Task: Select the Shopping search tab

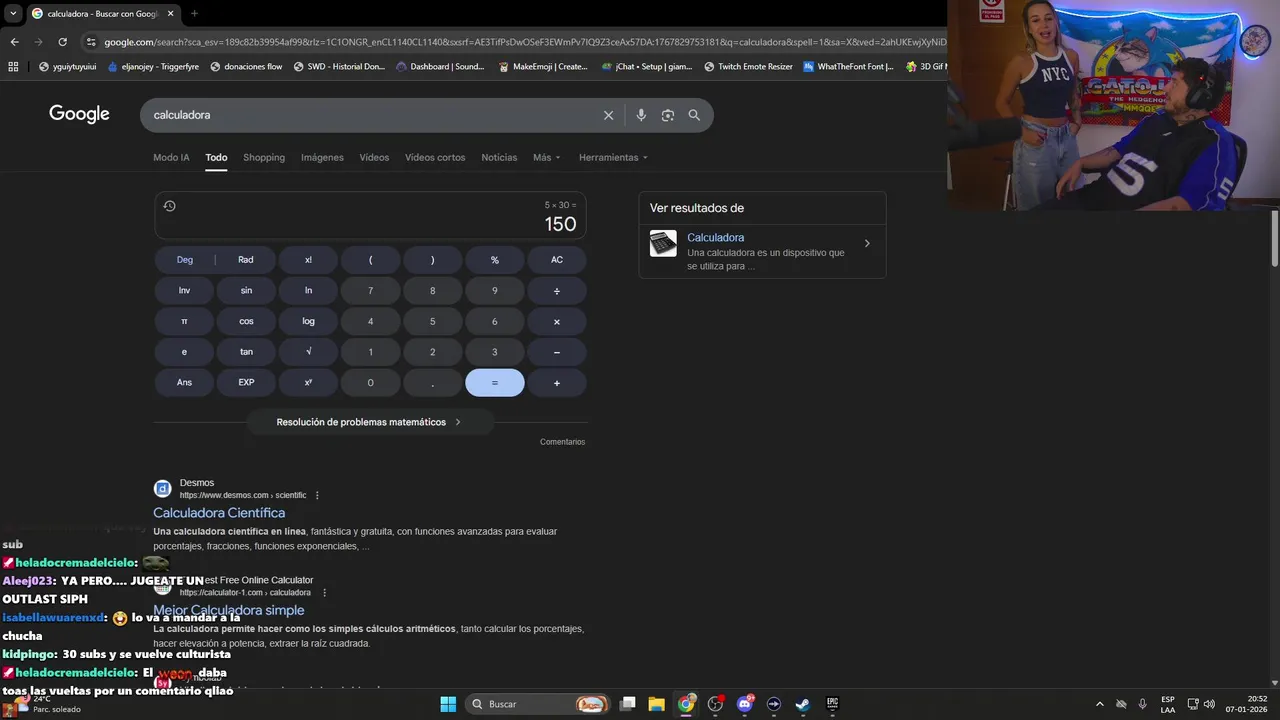Action: pos(264,157)
